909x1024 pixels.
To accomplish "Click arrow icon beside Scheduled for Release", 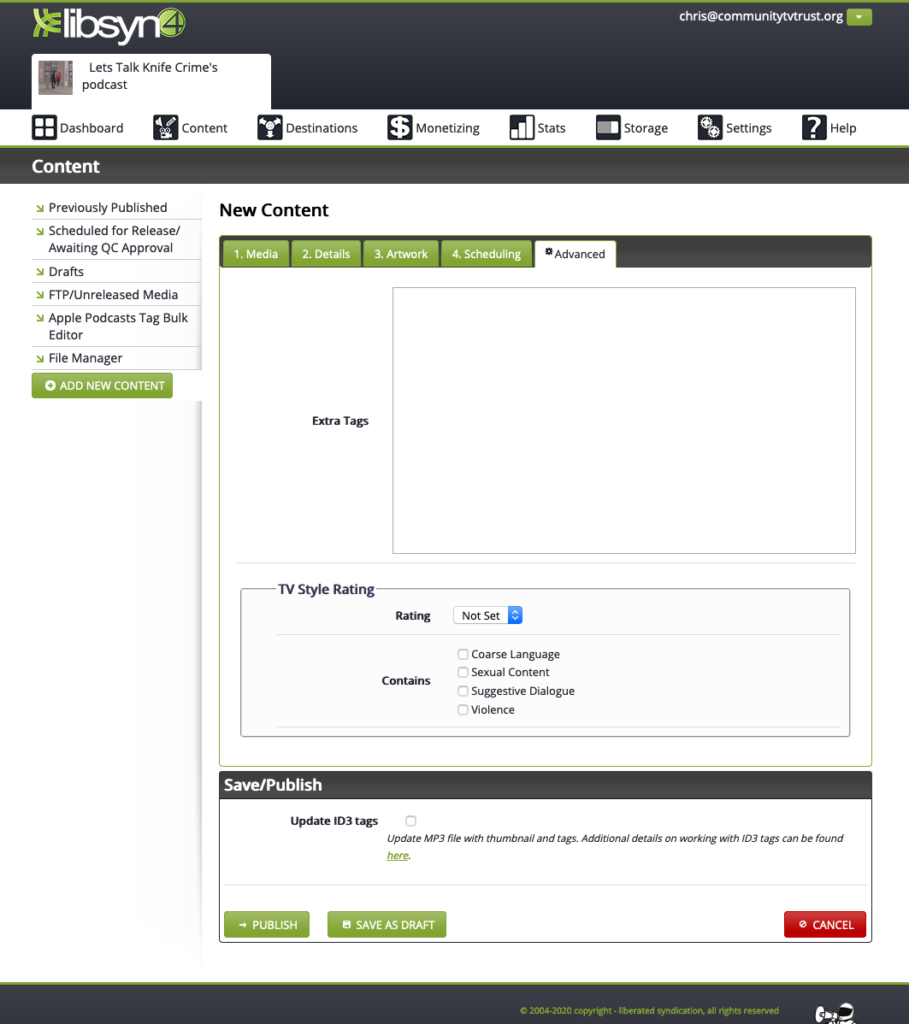I will pos(40,231).
